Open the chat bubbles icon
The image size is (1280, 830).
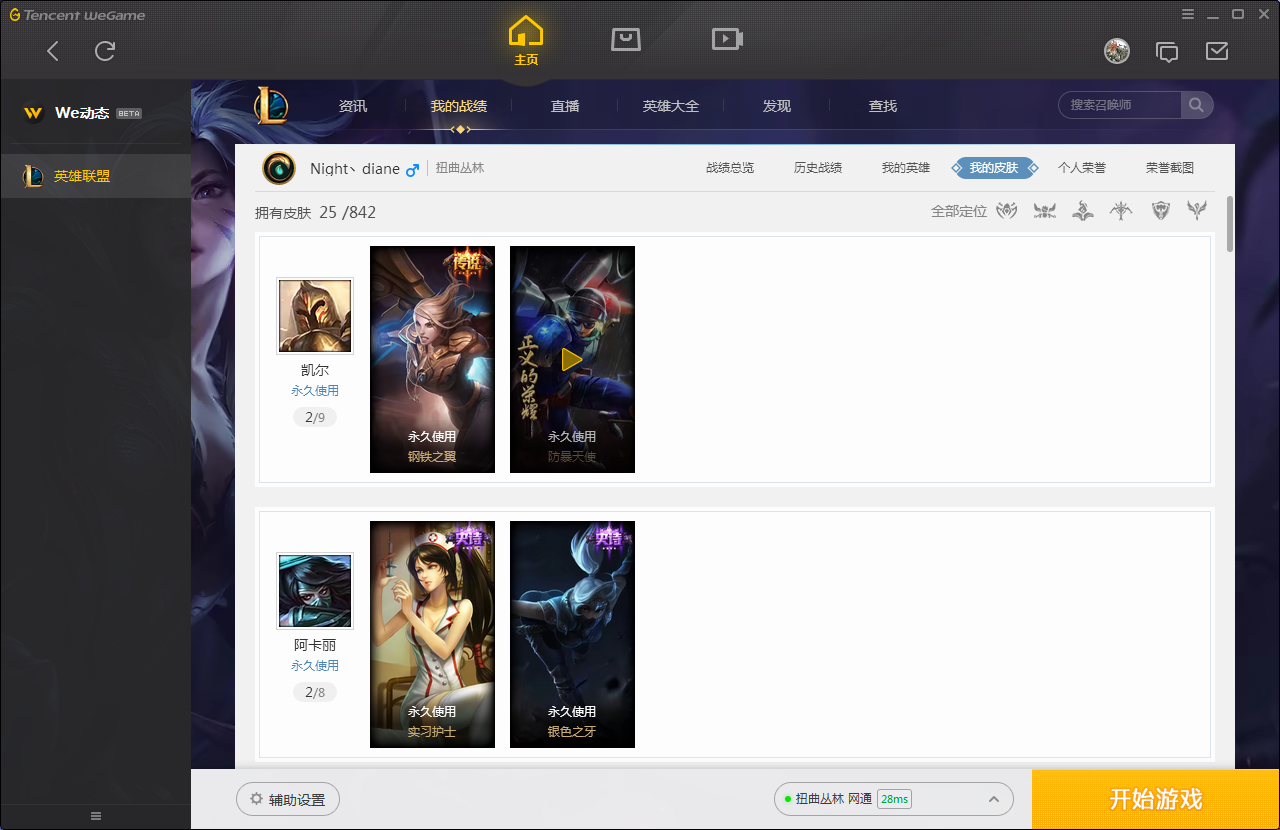pyautogui.click(x=1167, y=51)
